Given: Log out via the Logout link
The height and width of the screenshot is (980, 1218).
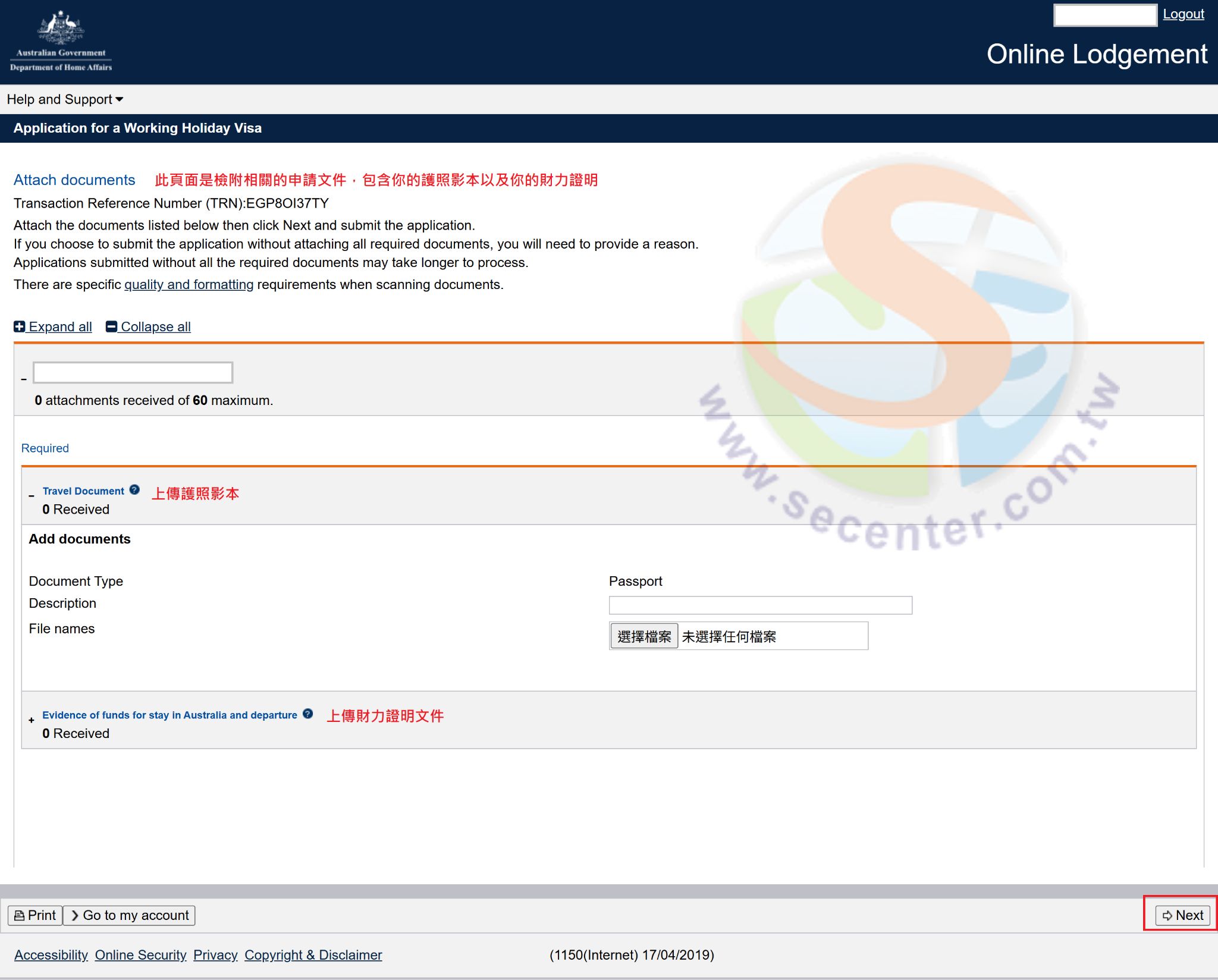Looking at the screenshot, I should tap(1183, 14).
